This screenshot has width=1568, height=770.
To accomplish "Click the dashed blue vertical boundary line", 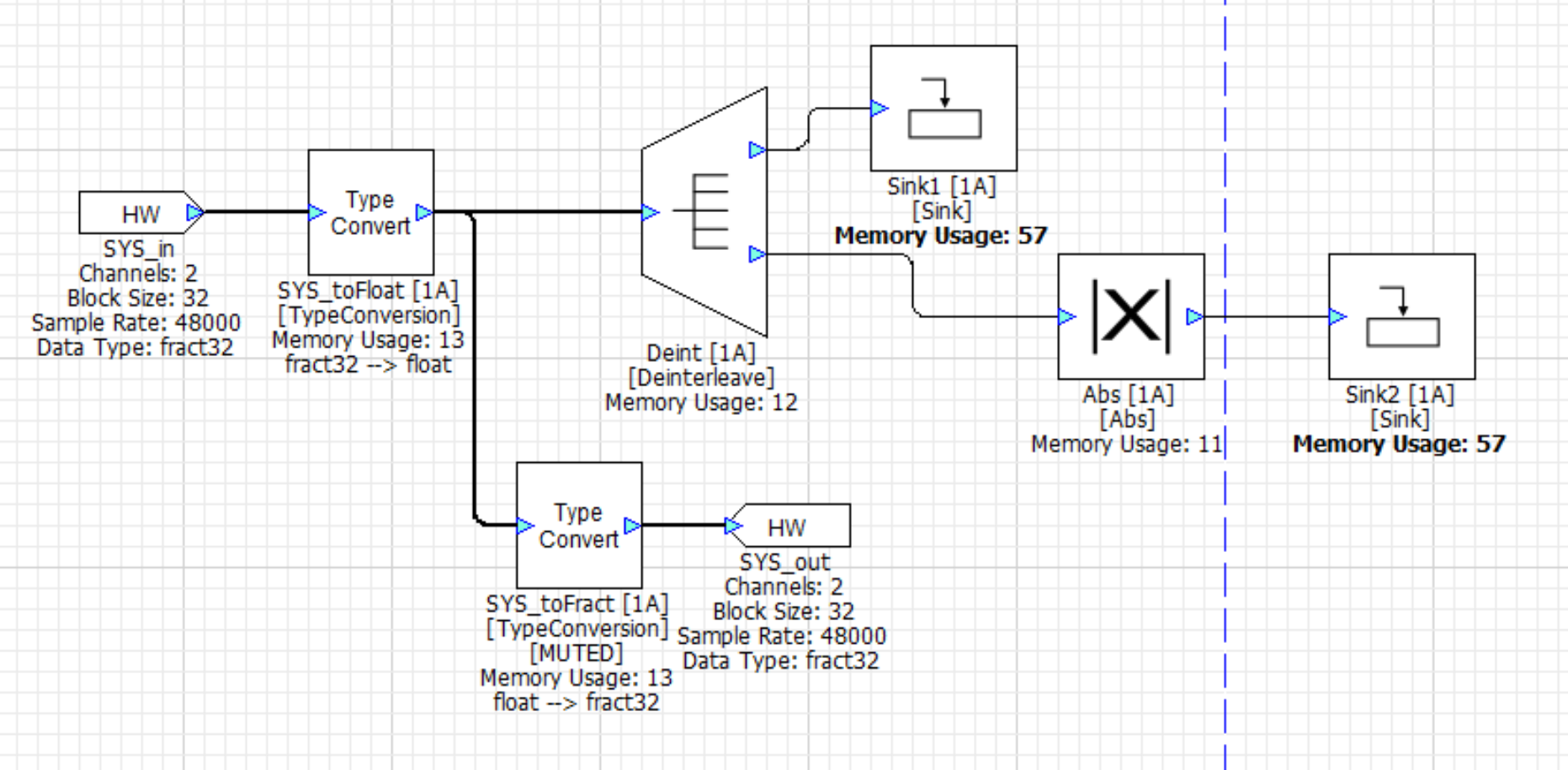I will [1225, 589].
